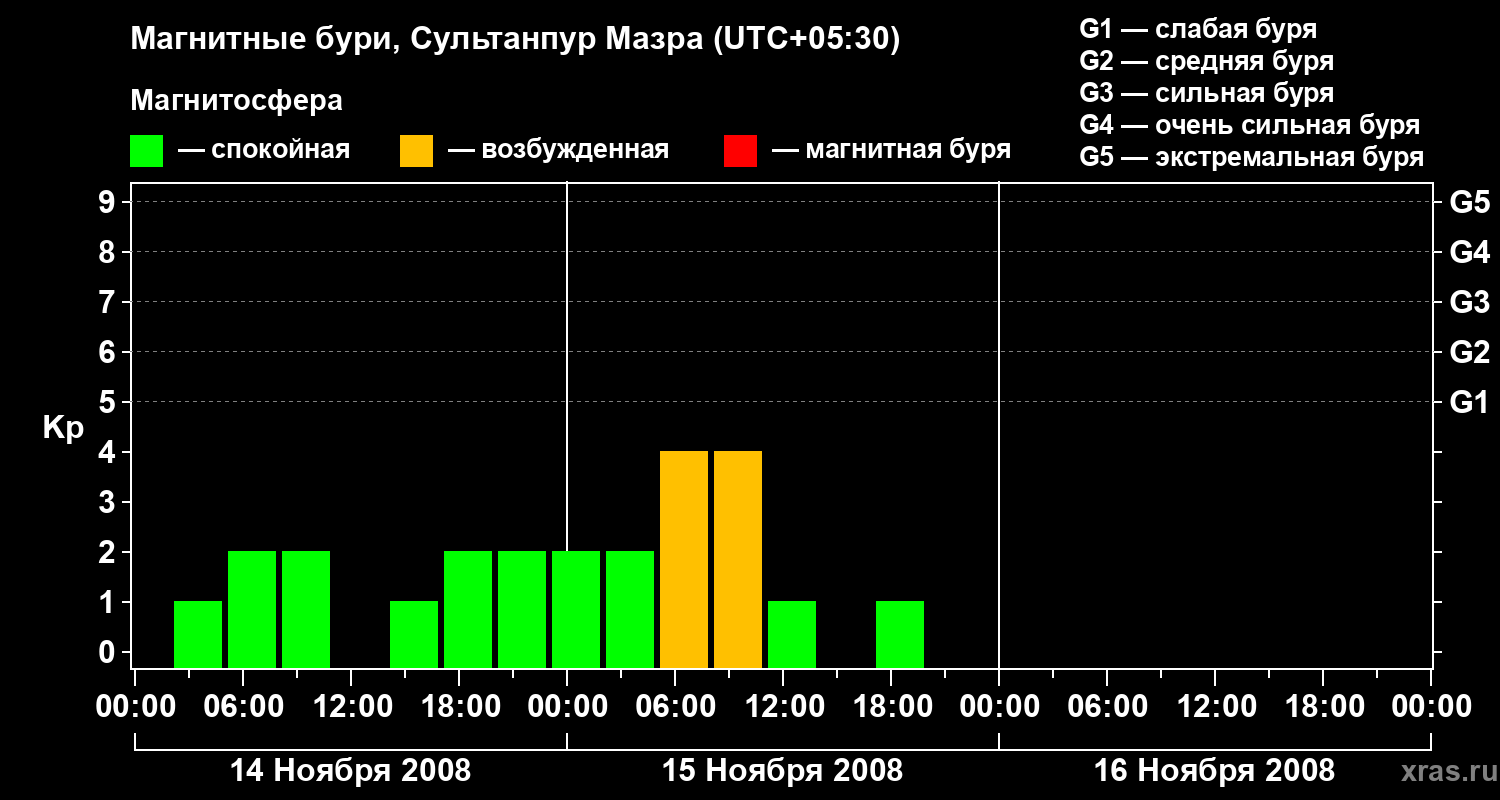1500x800 pixels.
Task: Click the green Kp 2 bar above 18:00 on 14 Ноября
Action: 468,610
